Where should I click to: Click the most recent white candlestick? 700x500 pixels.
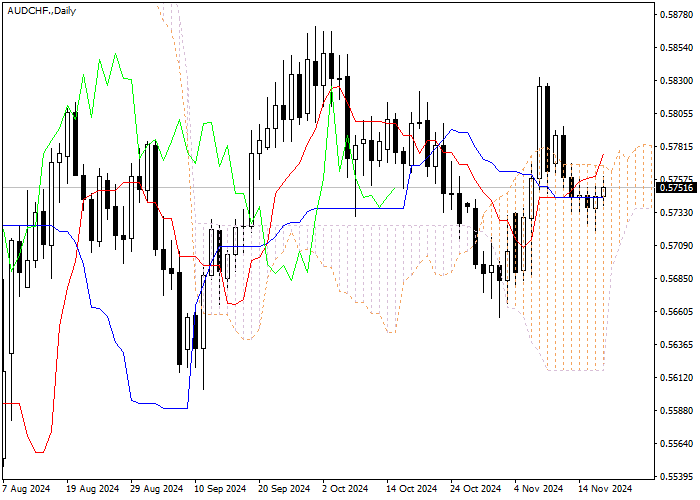604,192
